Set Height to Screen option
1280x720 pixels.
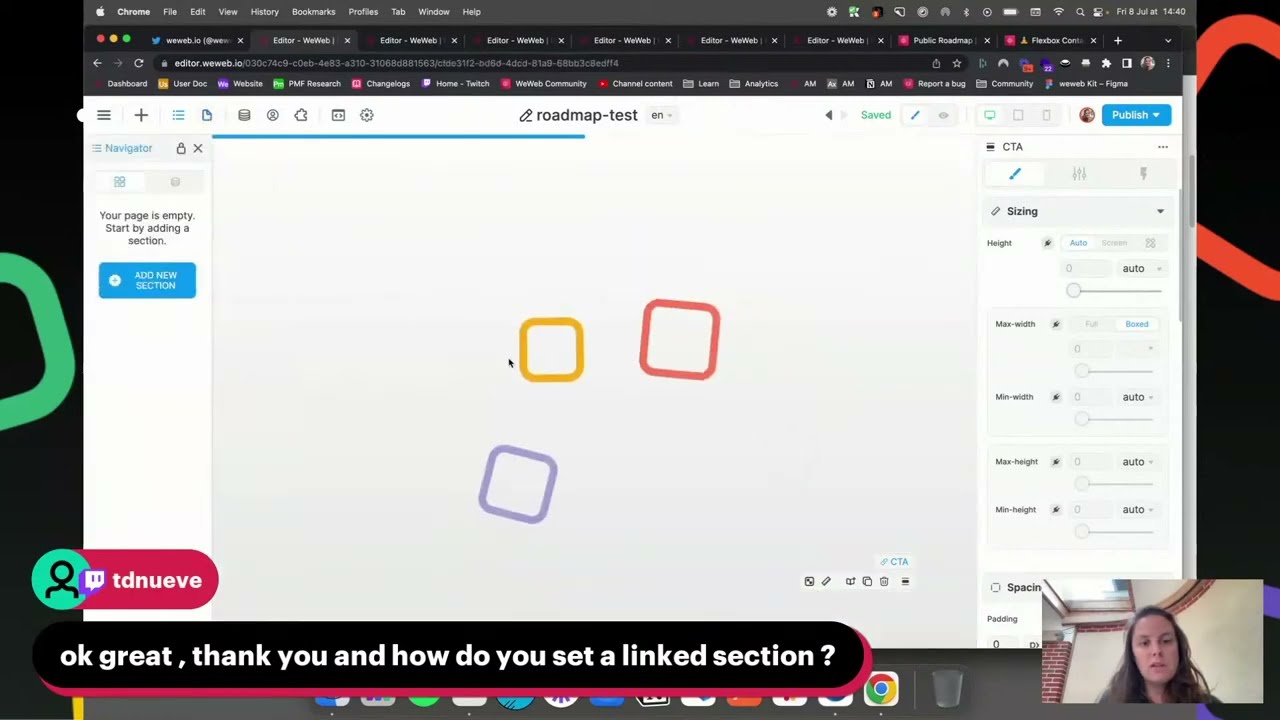(x=1114, y=243)
